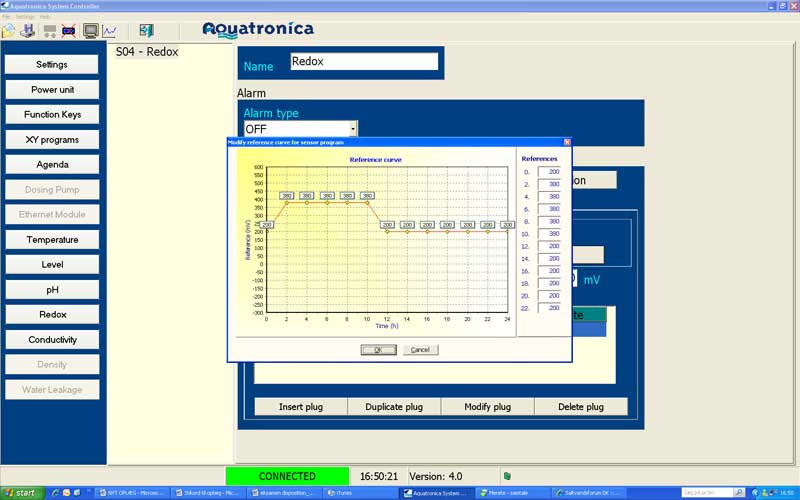
Task: Click the search magnifier in the taskbar
Action: click(739, 493)
